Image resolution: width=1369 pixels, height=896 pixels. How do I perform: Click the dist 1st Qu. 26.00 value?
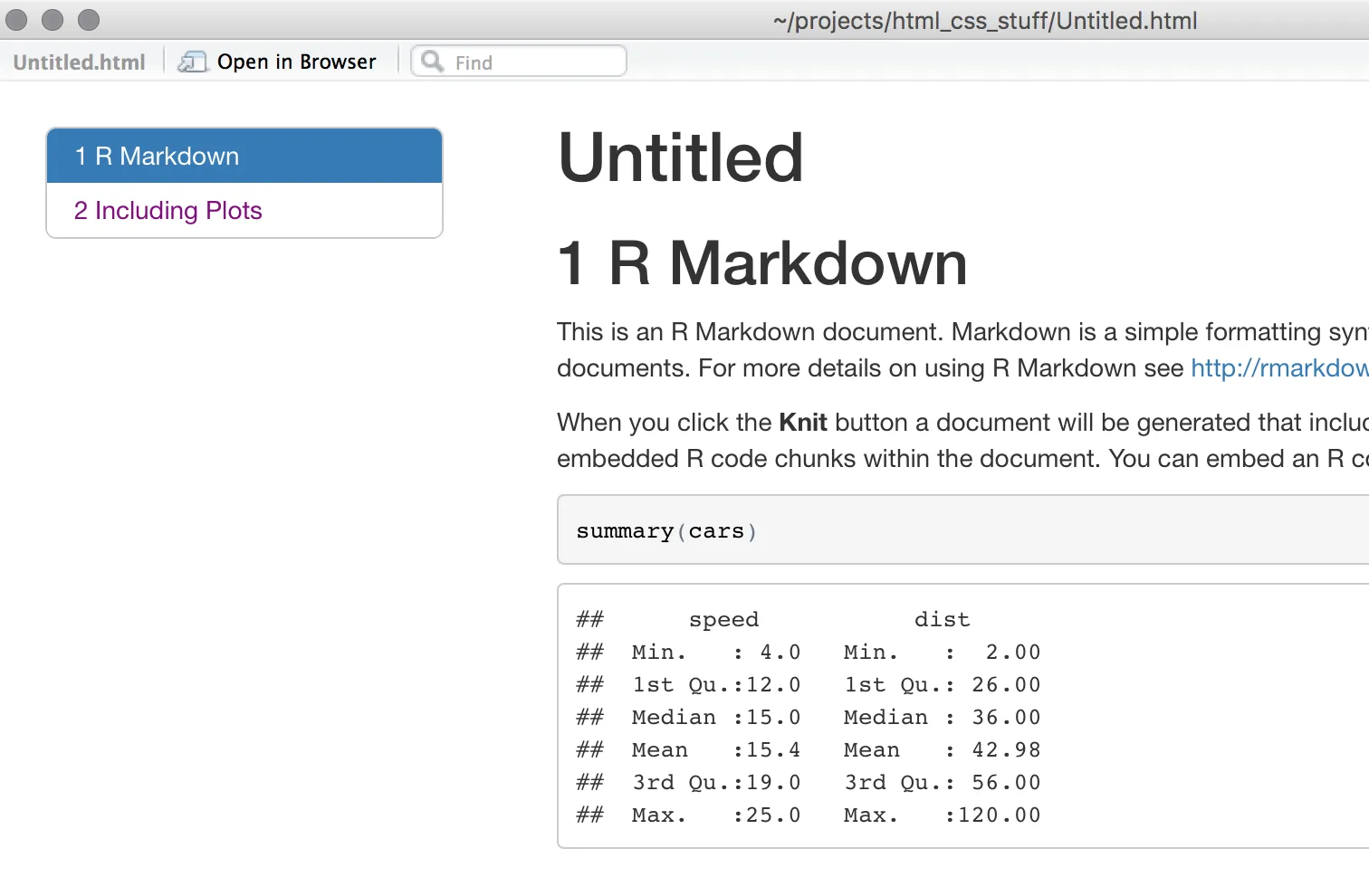tap(1006, 685)
